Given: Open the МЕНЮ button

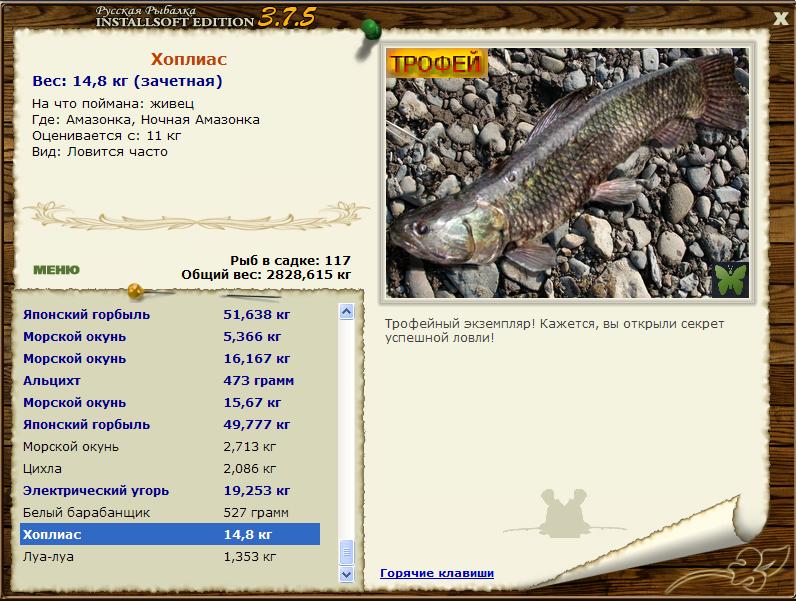Looking at the screenshot, I should tap(56, 270).
